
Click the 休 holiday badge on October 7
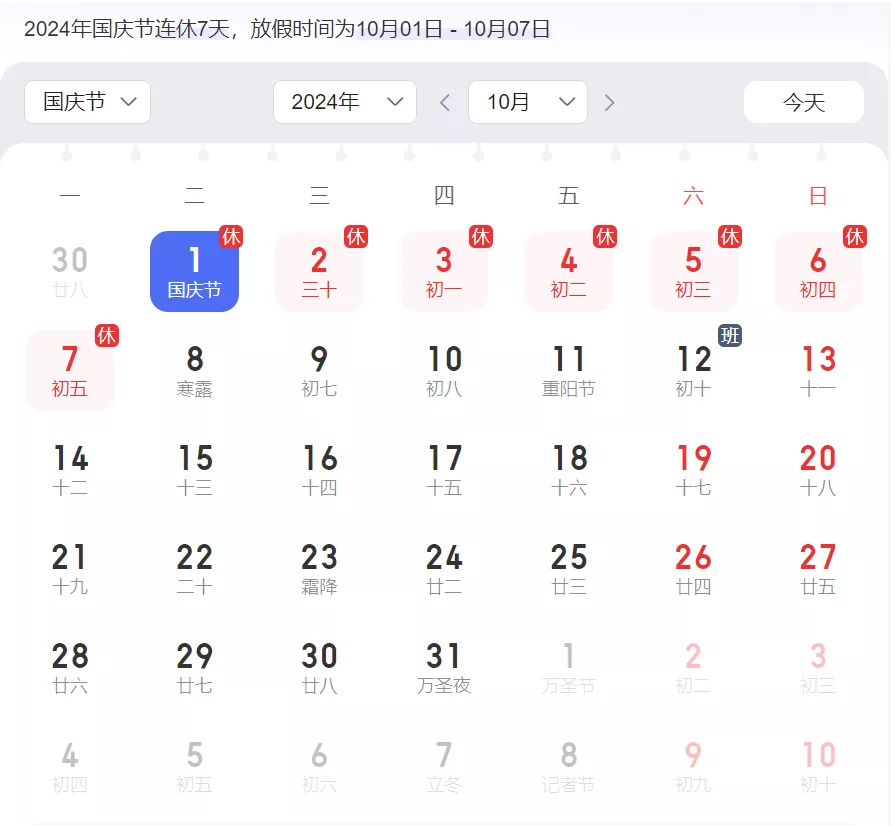pos(107,336)
